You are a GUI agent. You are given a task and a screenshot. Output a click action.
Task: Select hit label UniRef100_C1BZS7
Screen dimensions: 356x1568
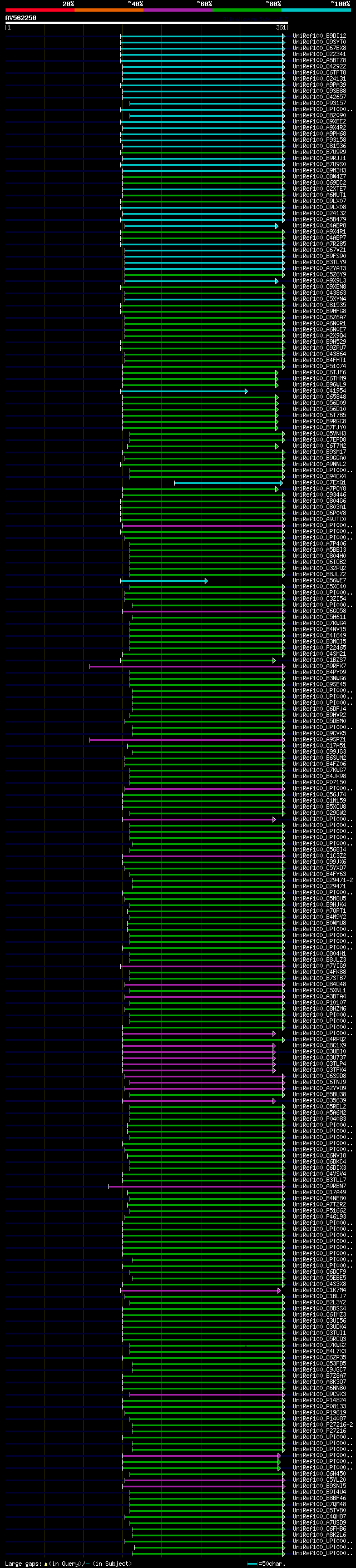coord(319,660)
